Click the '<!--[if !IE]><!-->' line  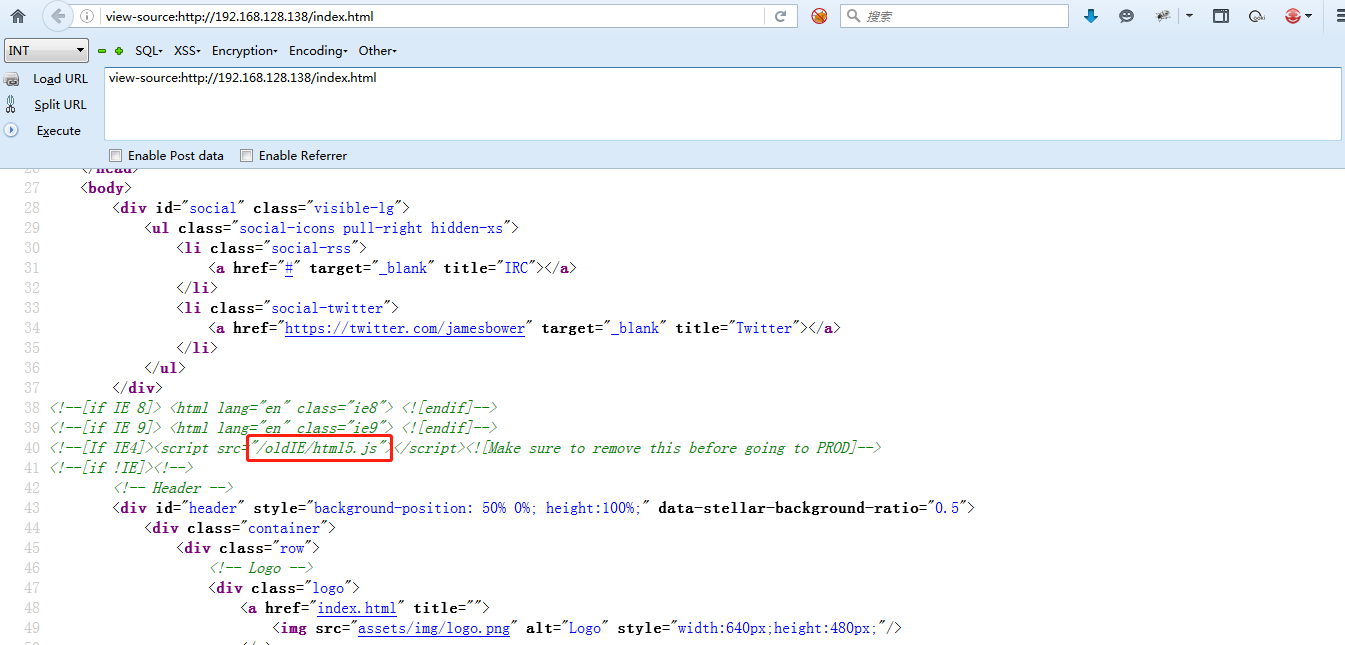click(x=121, y=468)
